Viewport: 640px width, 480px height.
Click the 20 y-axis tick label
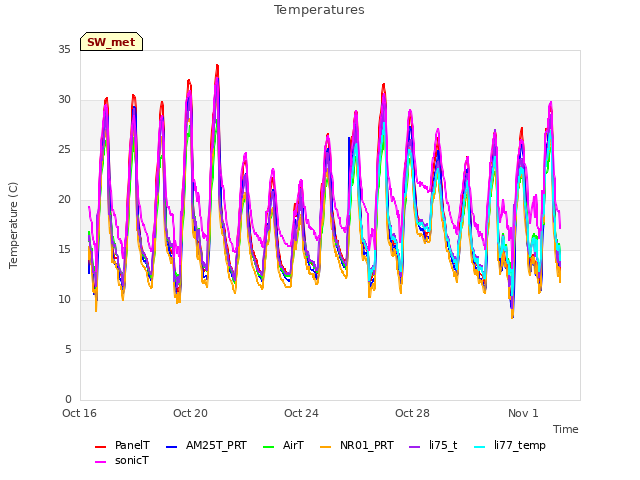point(64,200)
